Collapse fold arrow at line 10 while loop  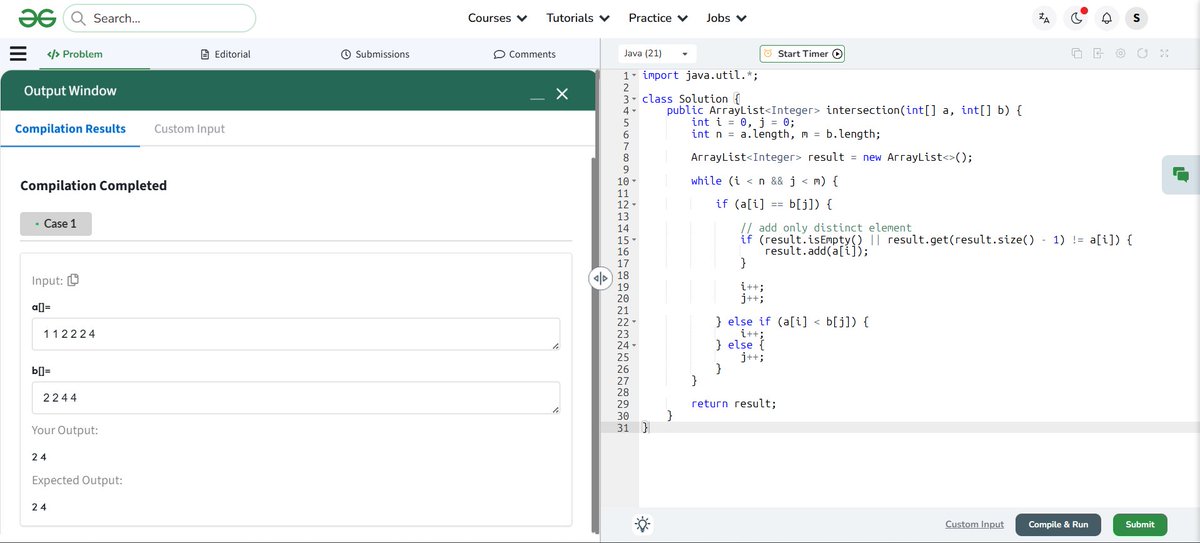(634, 182)
